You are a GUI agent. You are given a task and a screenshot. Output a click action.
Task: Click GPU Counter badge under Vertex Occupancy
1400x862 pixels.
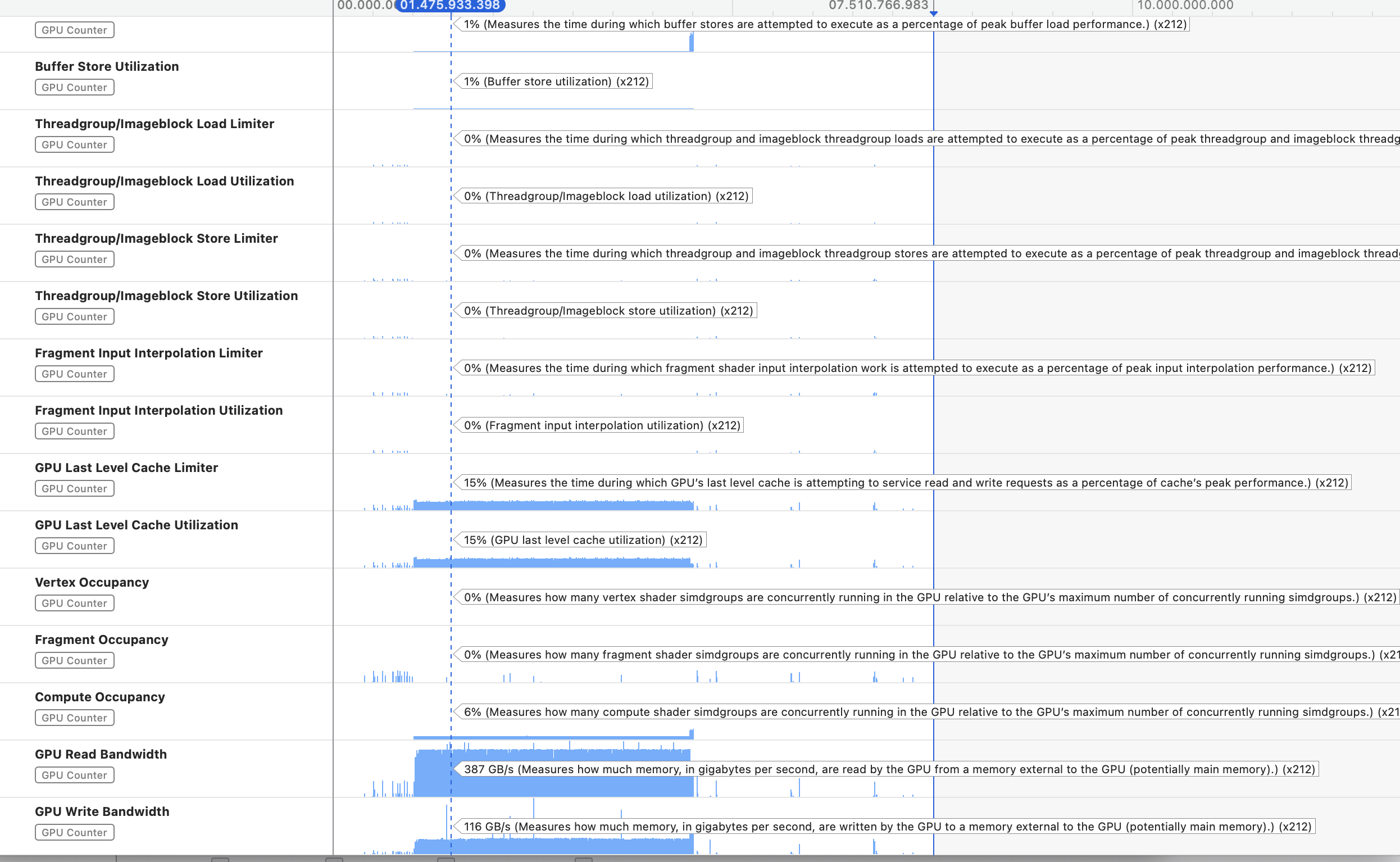click(x=75, y=603)
